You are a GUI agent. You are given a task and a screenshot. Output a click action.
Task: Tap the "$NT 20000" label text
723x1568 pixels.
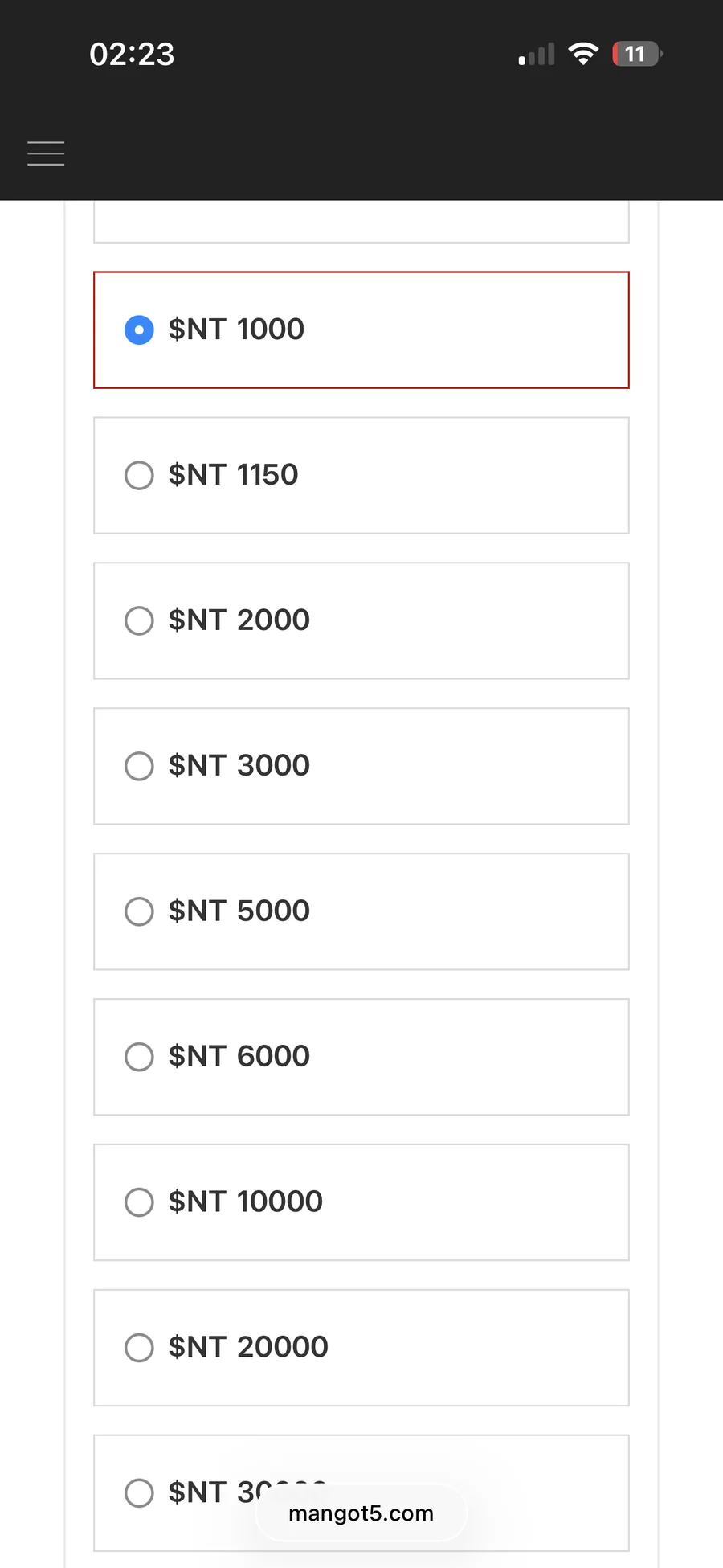point(248,1348)
